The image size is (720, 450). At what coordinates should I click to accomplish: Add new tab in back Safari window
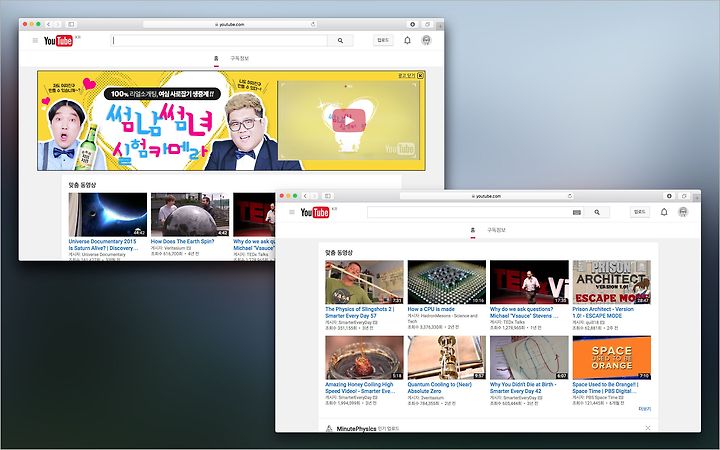tap(440, 24)
